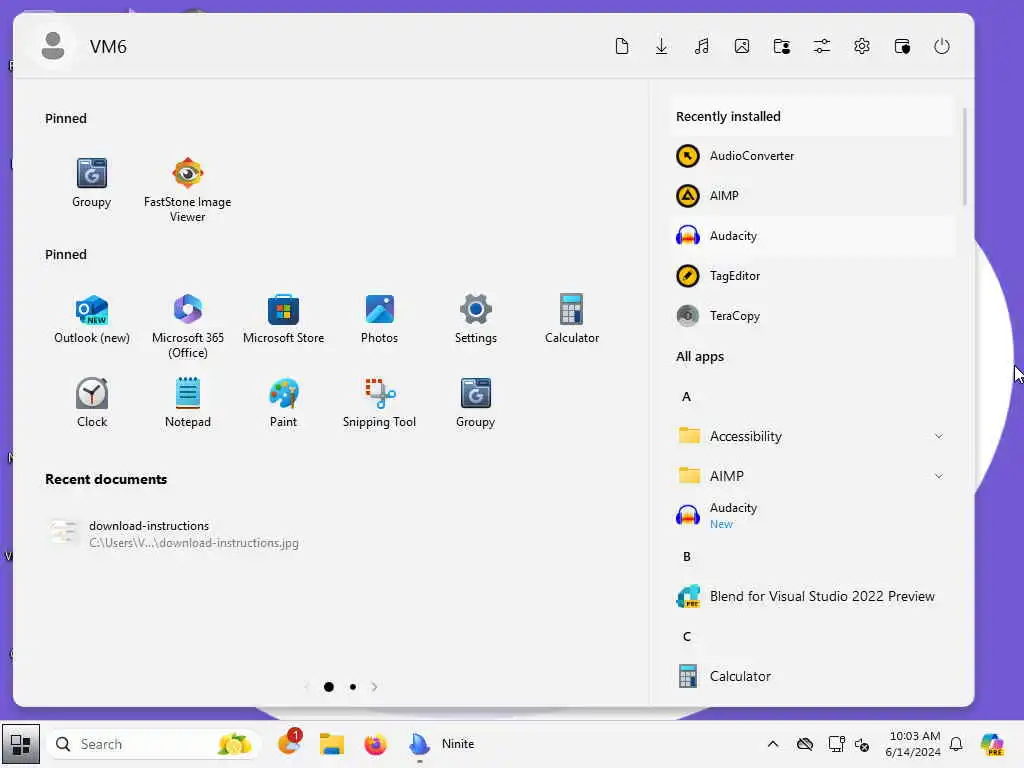Viewport: 1024px width, 768px height.
Task: Open the Accessibility folder in All apps
Action: coord(812,436)
